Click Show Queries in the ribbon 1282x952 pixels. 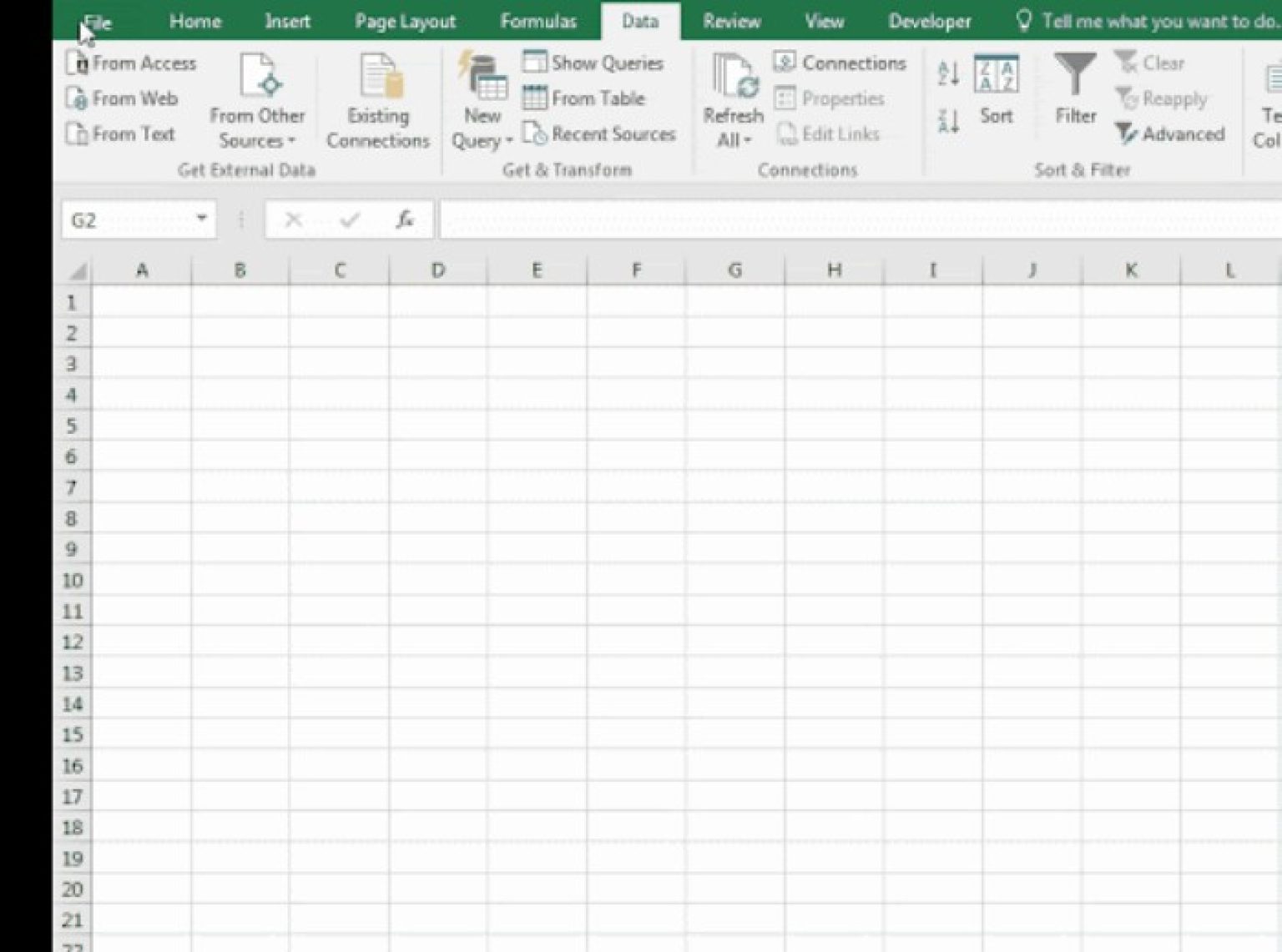(593, 63)
